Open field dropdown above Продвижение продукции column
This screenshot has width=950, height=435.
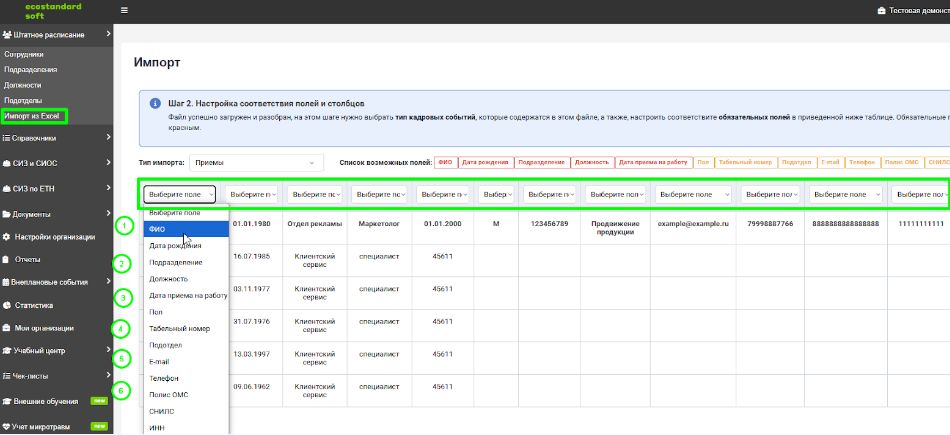click(x=616, y=194)
